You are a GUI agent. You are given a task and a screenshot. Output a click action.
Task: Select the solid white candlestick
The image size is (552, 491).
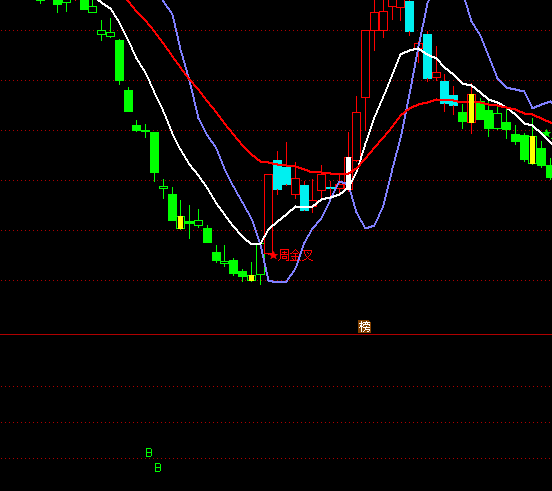pos(348,173)
